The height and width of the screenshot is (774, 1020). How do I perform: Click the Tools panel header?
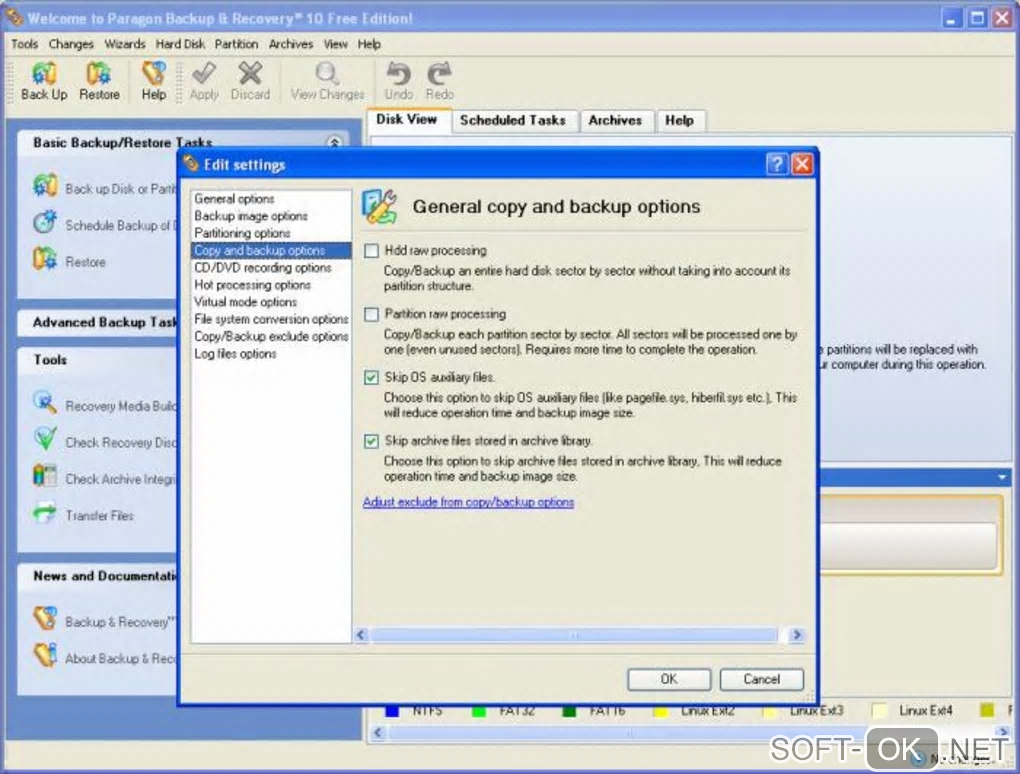click(x=98, y=360)
